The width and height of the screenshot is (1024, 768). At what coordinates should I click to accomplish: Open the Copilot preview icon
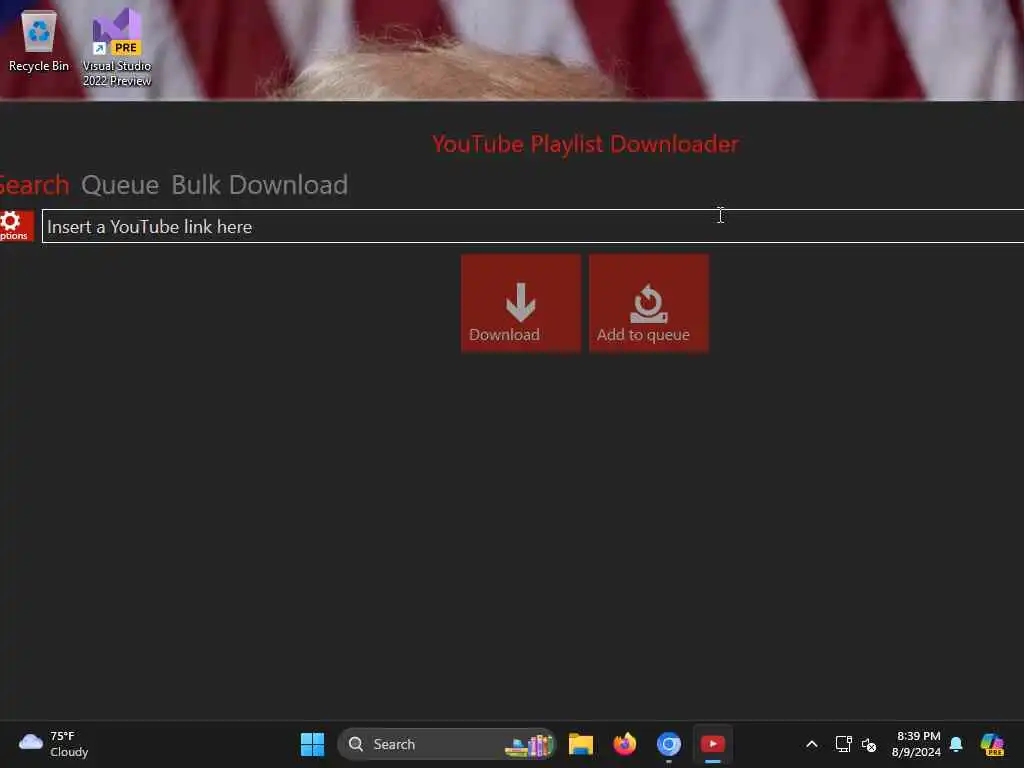click(993, 744)
